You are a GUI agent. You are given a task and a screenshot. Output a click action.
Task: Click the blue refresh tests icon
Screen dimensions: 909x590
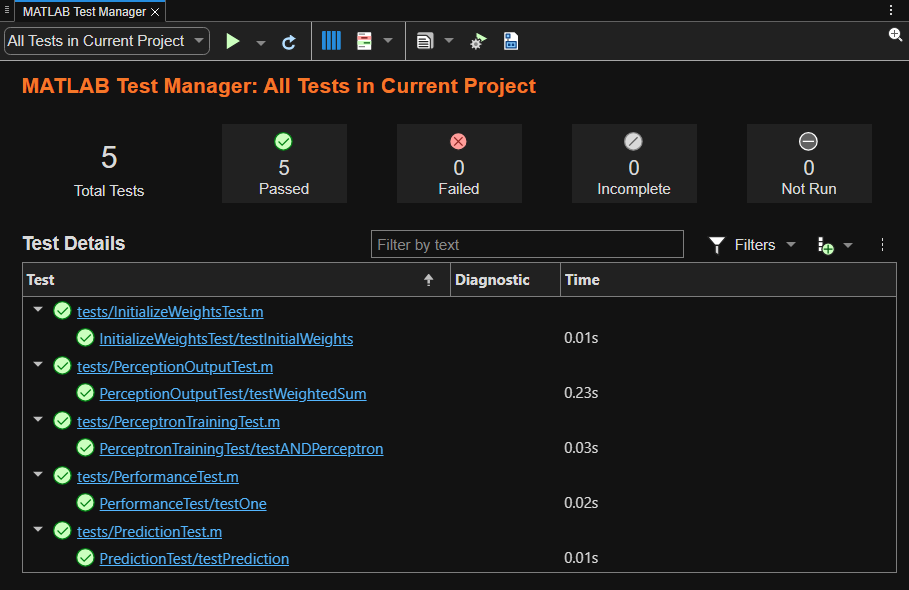coord(289,42)
